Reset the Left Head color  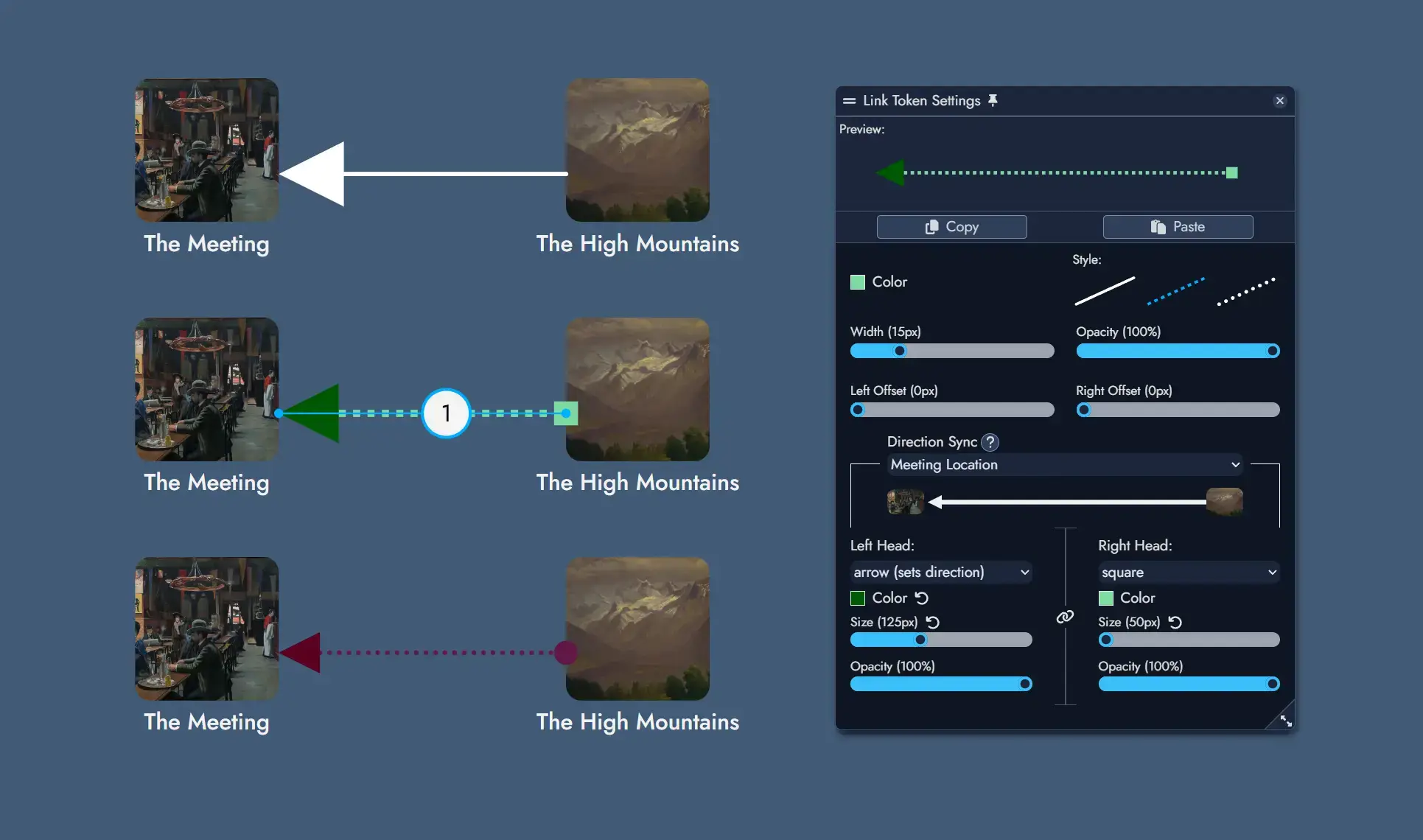(x=922, y=598)
